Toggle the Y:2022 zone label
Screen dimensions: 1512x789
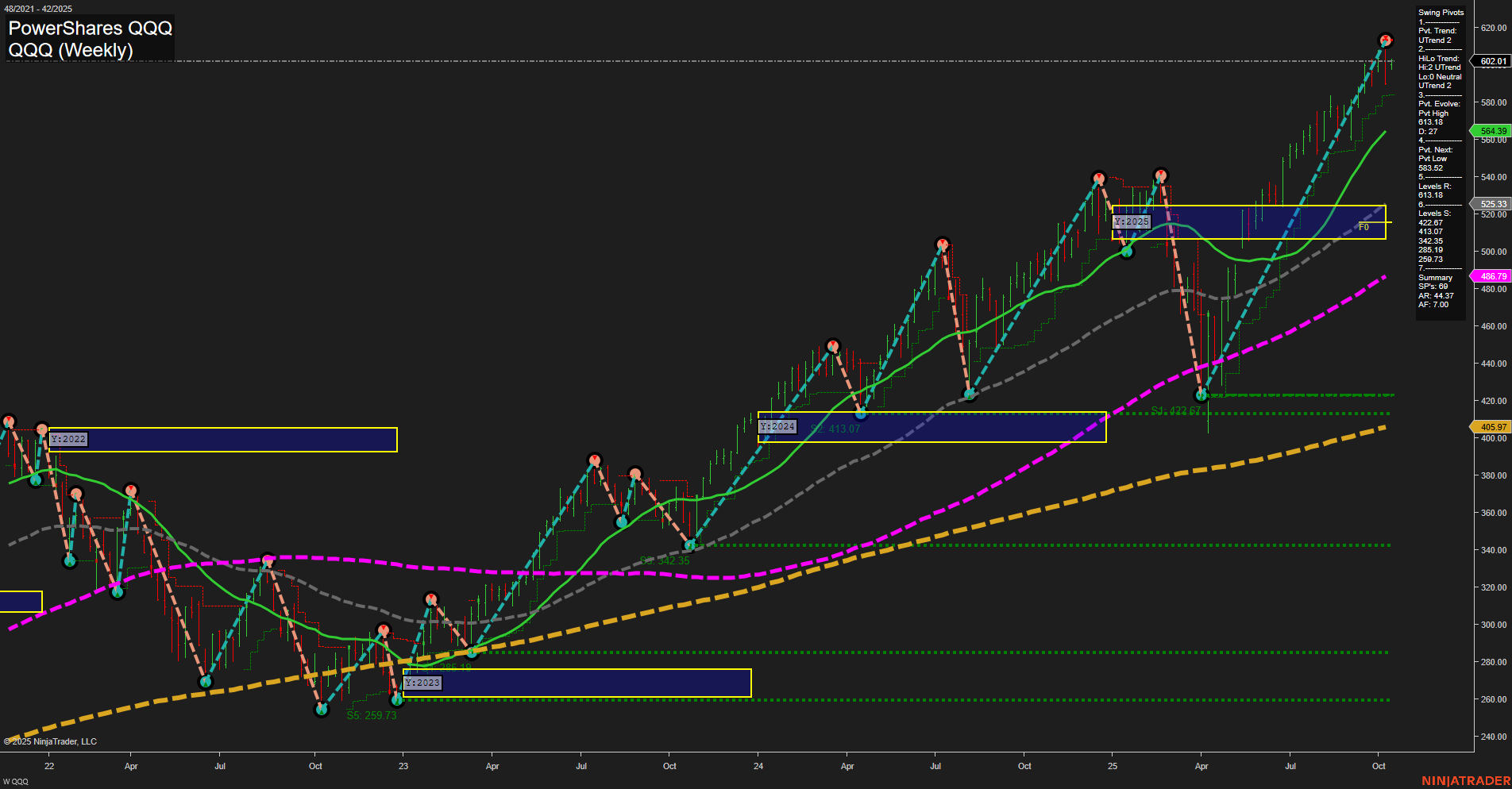(x=70, y=438)
